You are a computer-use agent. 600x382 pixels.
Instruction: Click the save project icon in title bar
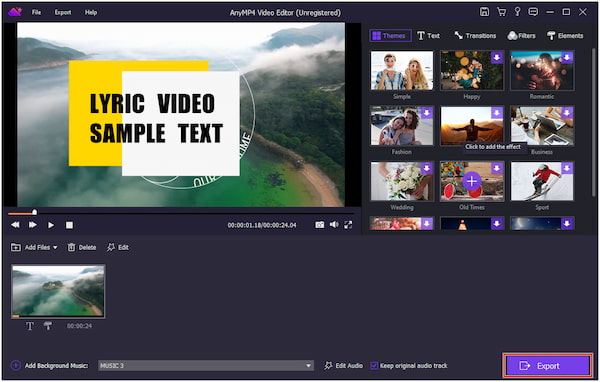[x=484, y=12]
